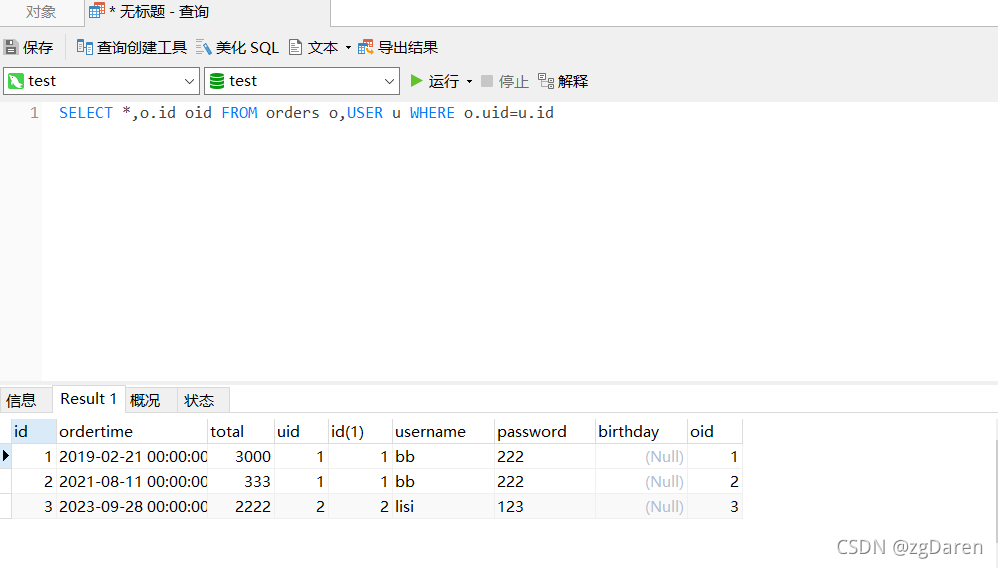Click Export Results (导出结果)
998x568 pixels.
pyautogui.click(x=398, y=47)
